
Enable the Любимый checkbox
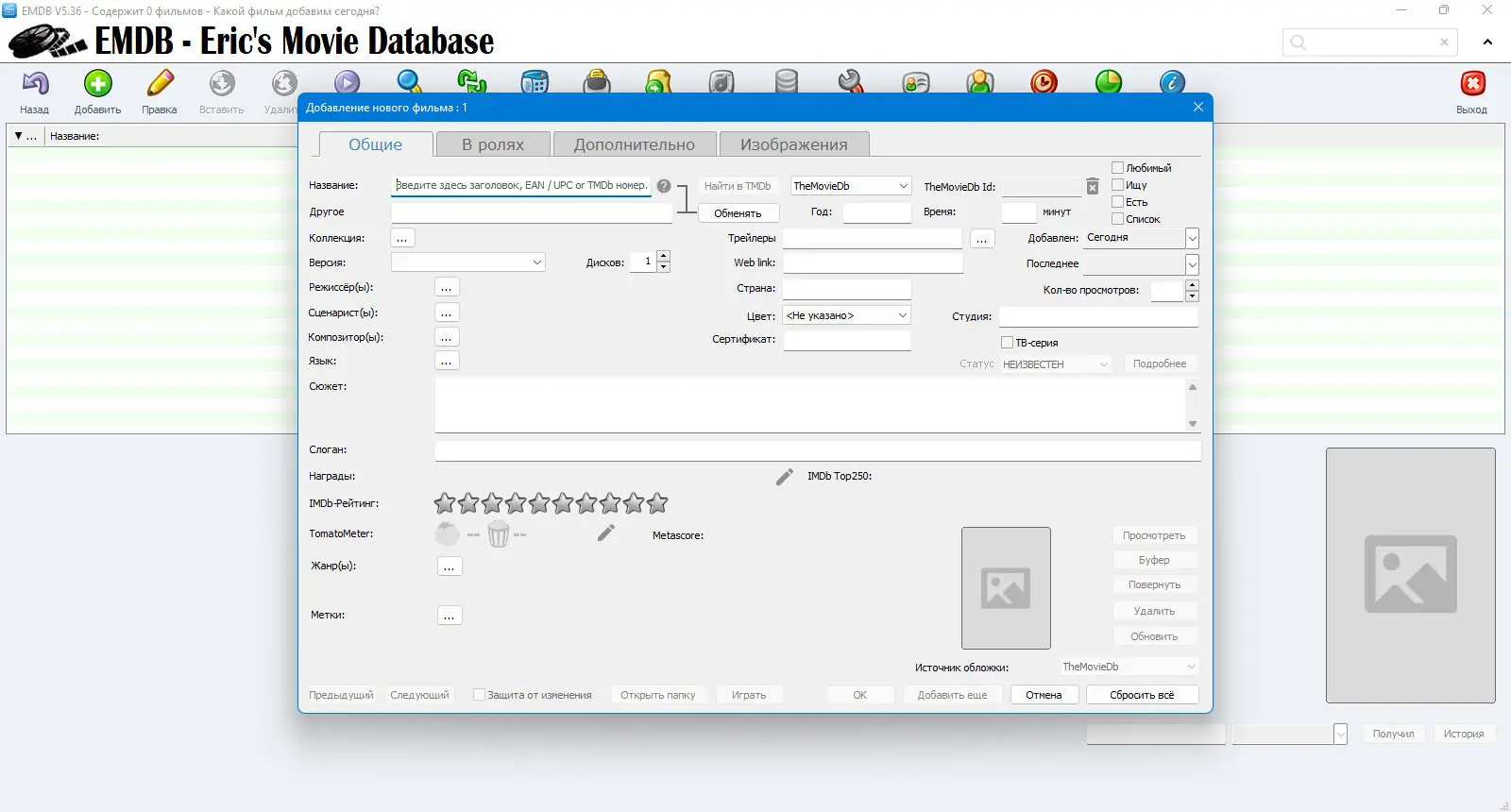click(1118, 168)
